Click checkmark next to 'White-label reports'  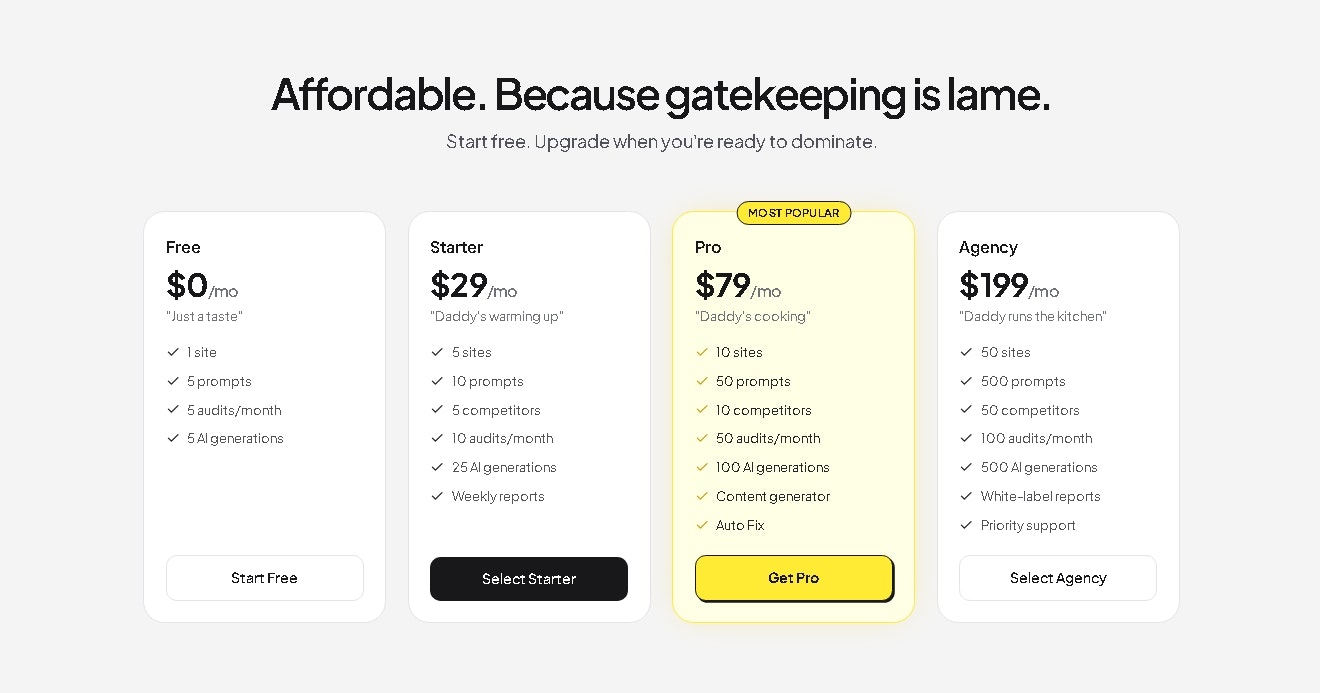pyautogui.click(x=966, y=496)
